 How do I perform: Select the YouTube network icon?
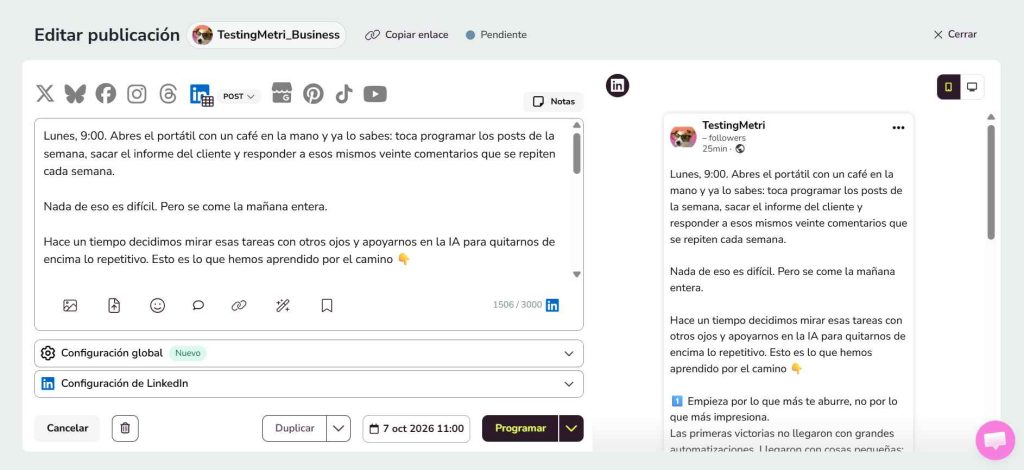pyautogui.click(x=375, y=94)
